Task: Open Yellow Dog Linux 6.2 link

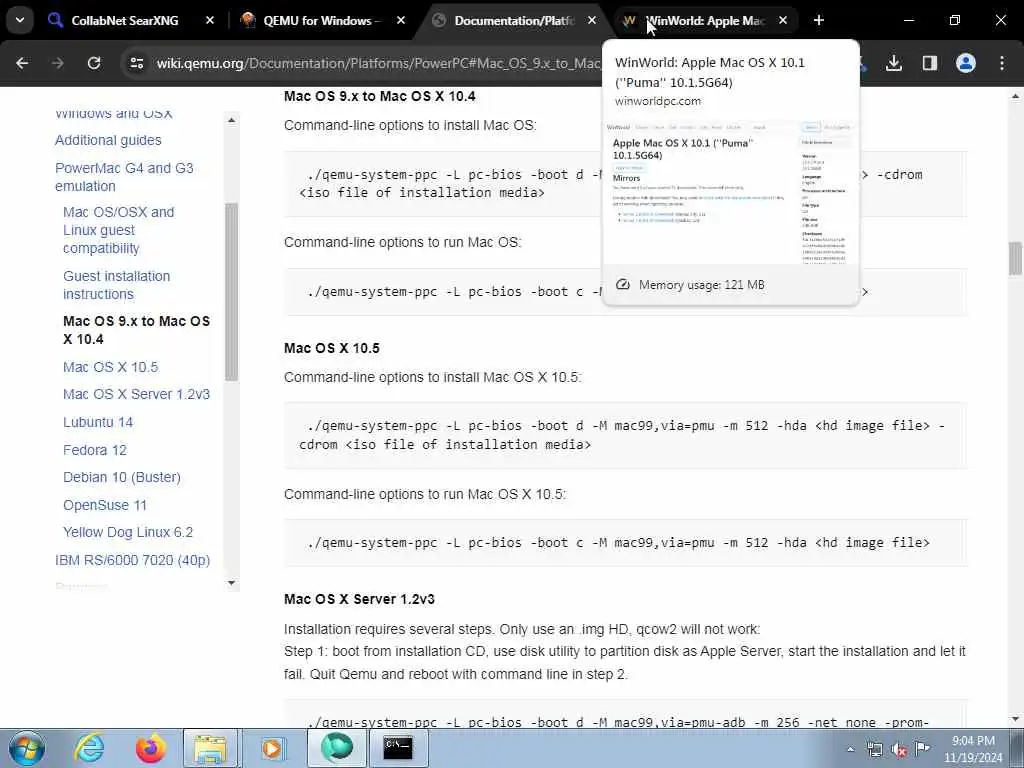Action: click(x=128, y=532)
